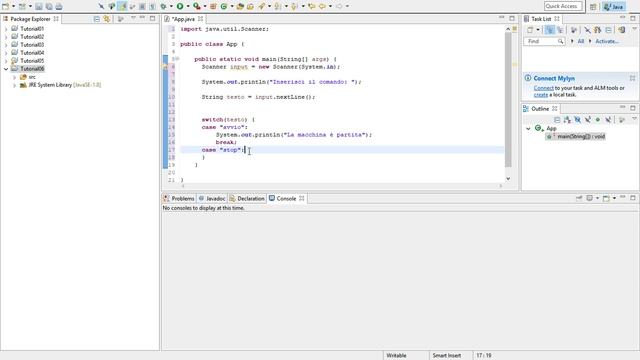Image resolution: width=640 pixels, height=360 pixels.
Task: Click the Debug bug icon
Action: pos(163,6)
